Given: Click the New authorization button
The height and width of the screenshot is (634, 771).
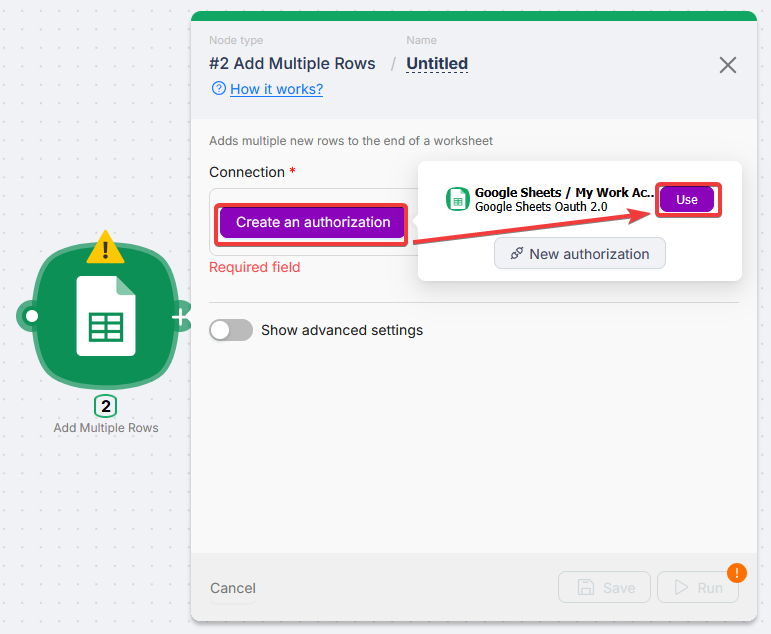Looking at the screenshot, I should (579, 254).
